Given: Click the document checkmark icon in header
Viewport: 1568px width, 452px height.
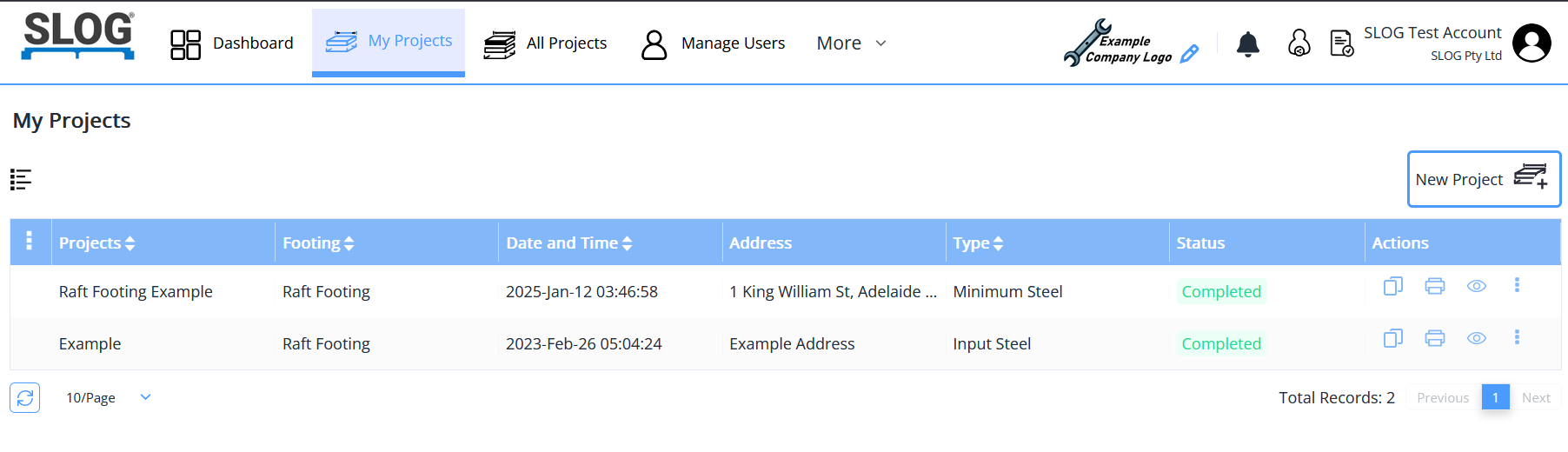Looking at the screenshot, I should (1341, 43).
